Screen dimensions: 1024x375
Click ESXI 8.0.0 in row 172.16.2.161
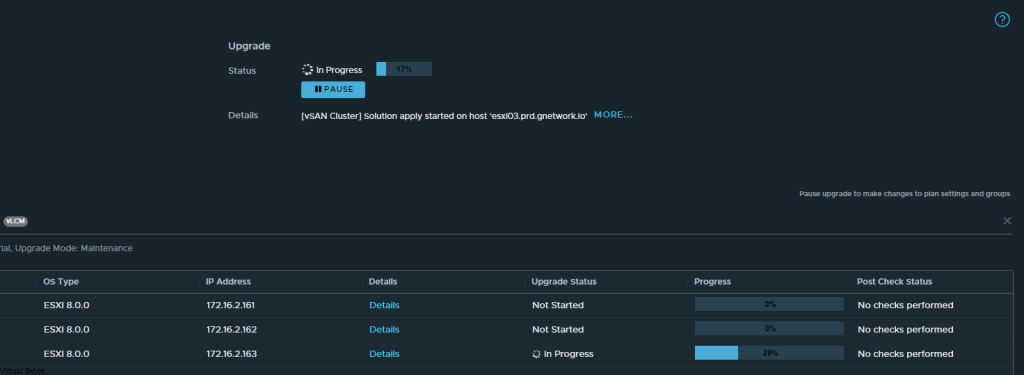click(x=66, y=305)
